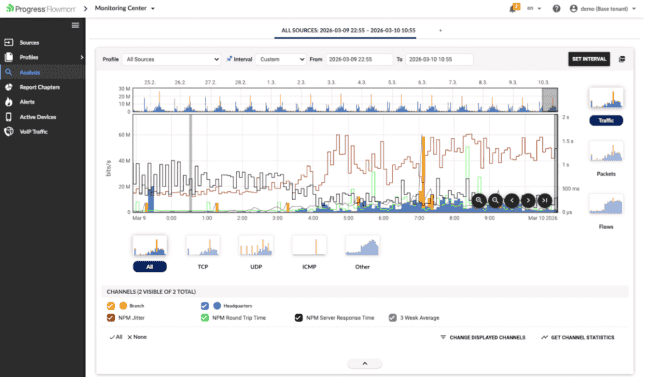Open the help question mark icon
The height and width of the screenshot is (377, 670).
click(556, 9)
